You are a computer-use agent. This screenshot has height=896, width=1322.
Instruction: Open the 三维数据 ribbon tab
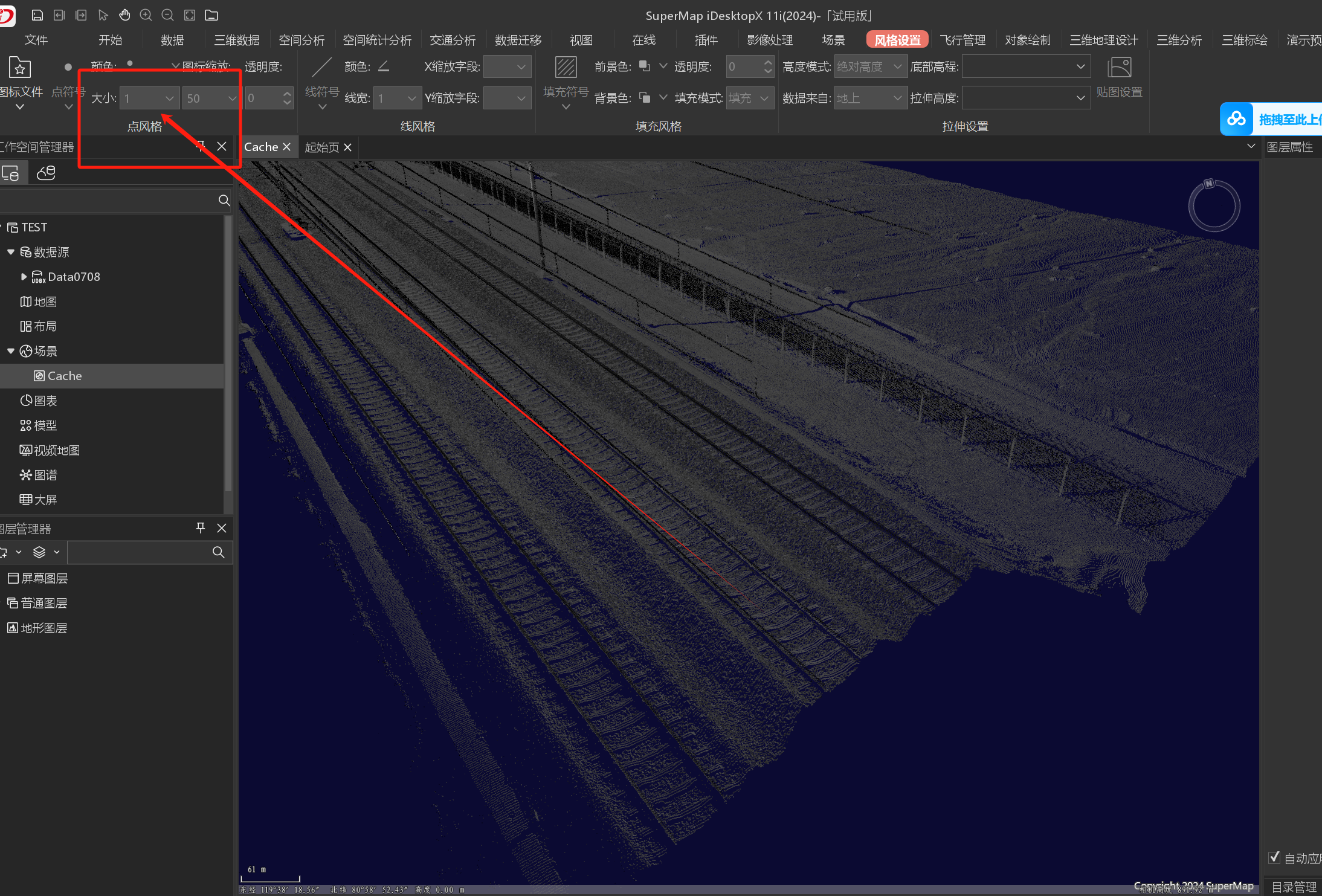point(237,40)
